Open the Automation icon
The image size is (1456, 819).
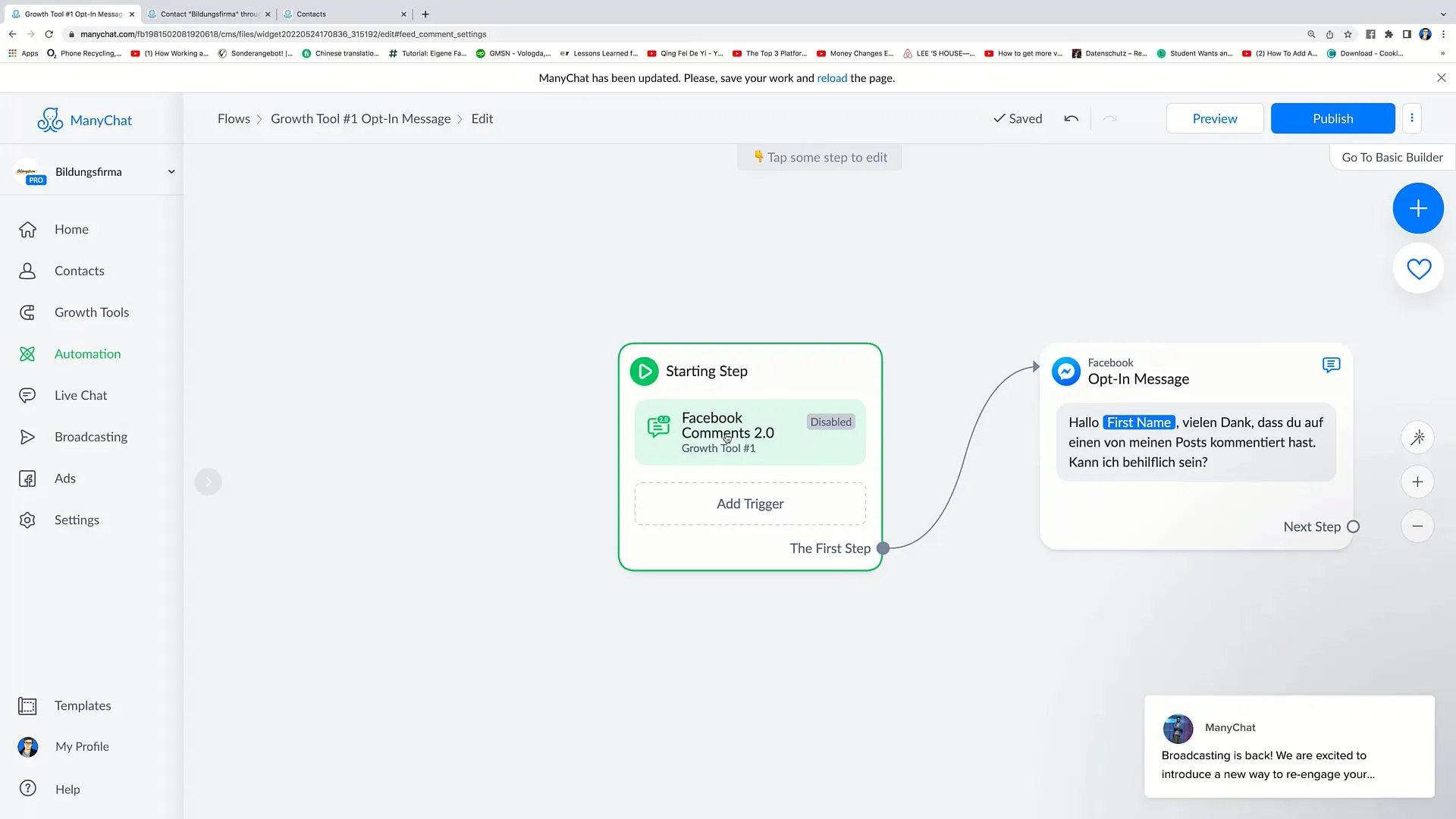[27, 354]
